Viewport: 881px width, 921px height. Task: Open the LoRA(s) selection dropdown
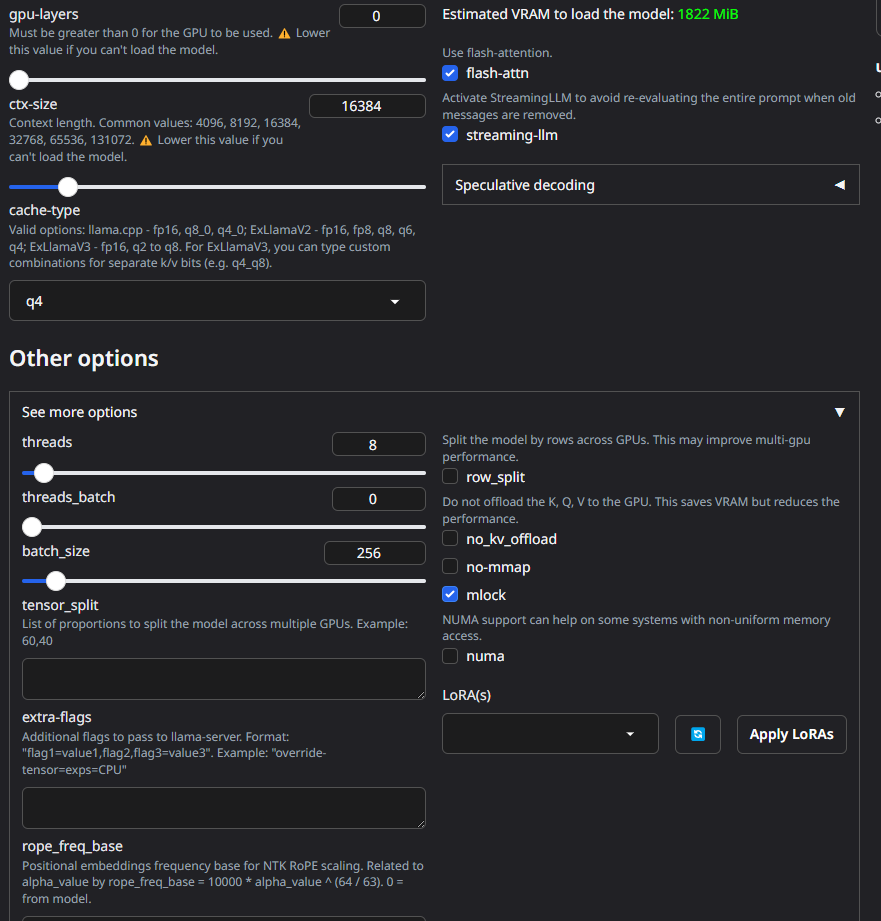pyautogui.click(x=550, y=734)
